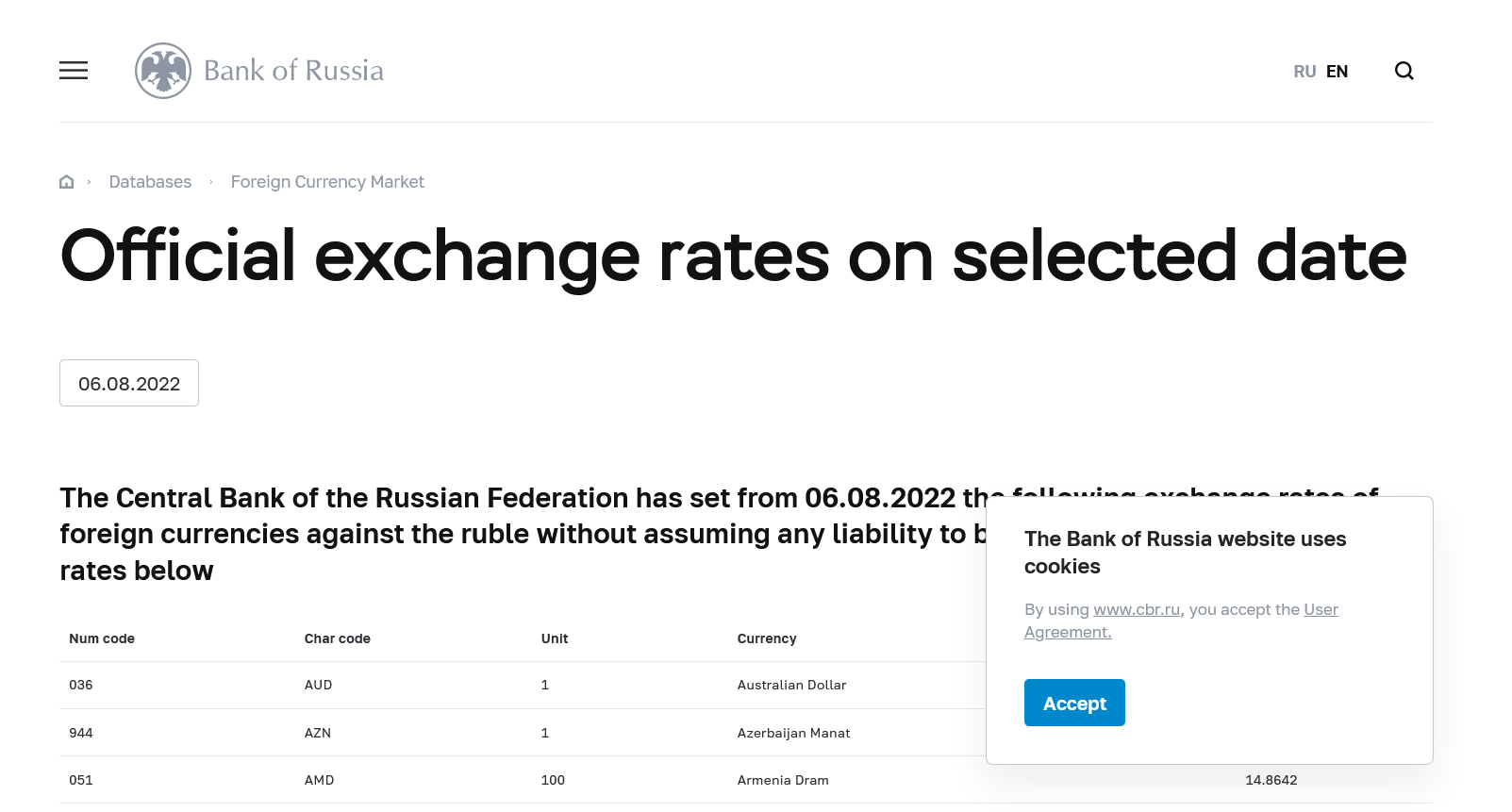This screenshot has width=1512, height=812.
Task: Click the Bank of Russia eagle logo
Action: (x=163, y=71)
